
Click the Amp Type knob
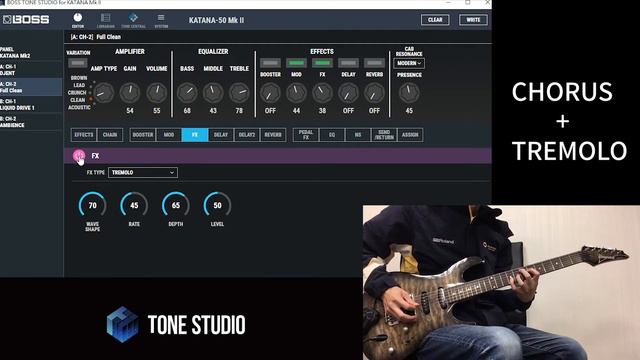(104, 93)
